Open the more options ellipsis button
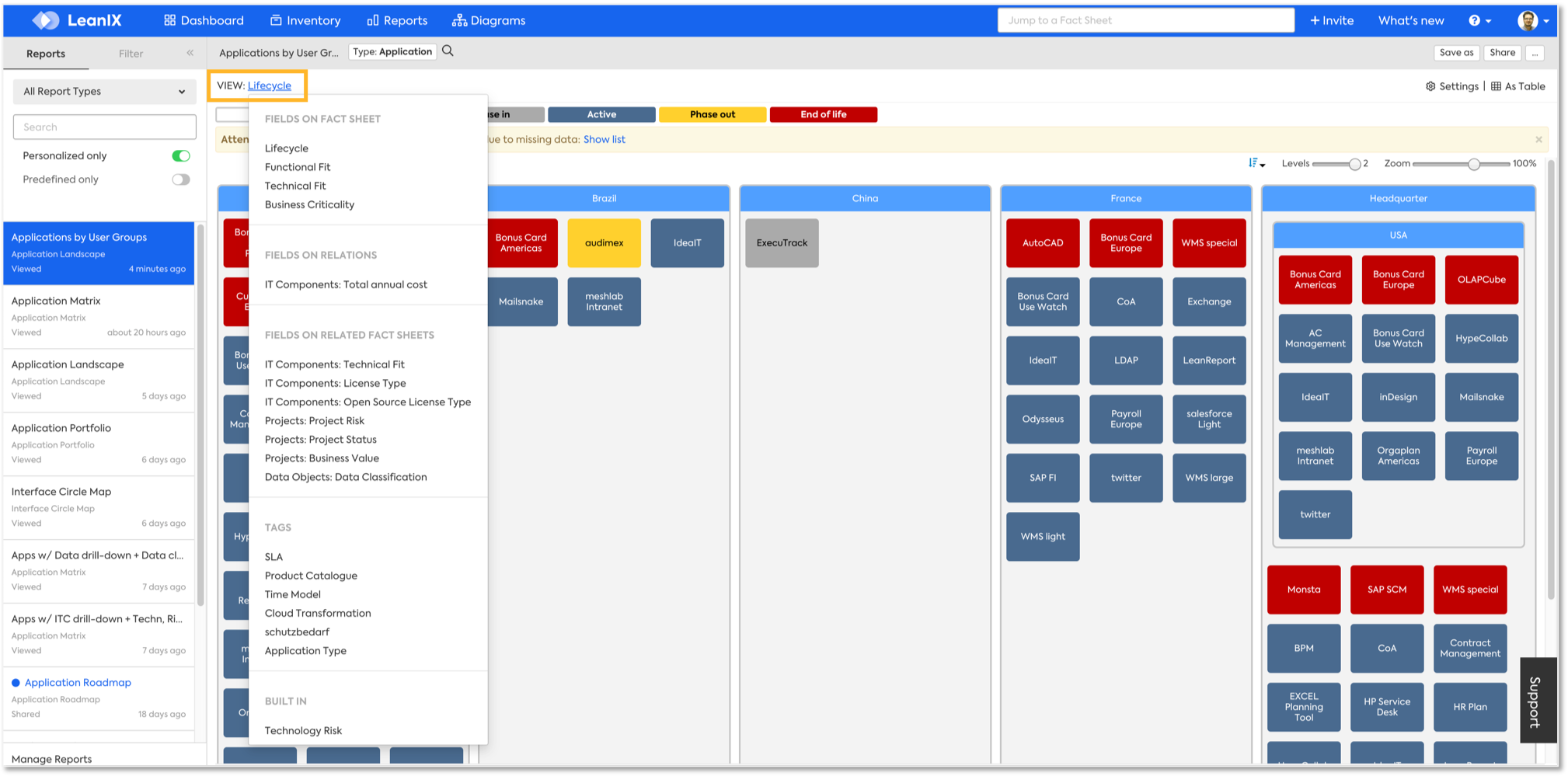1568x776 pixels. [1535, 53]
